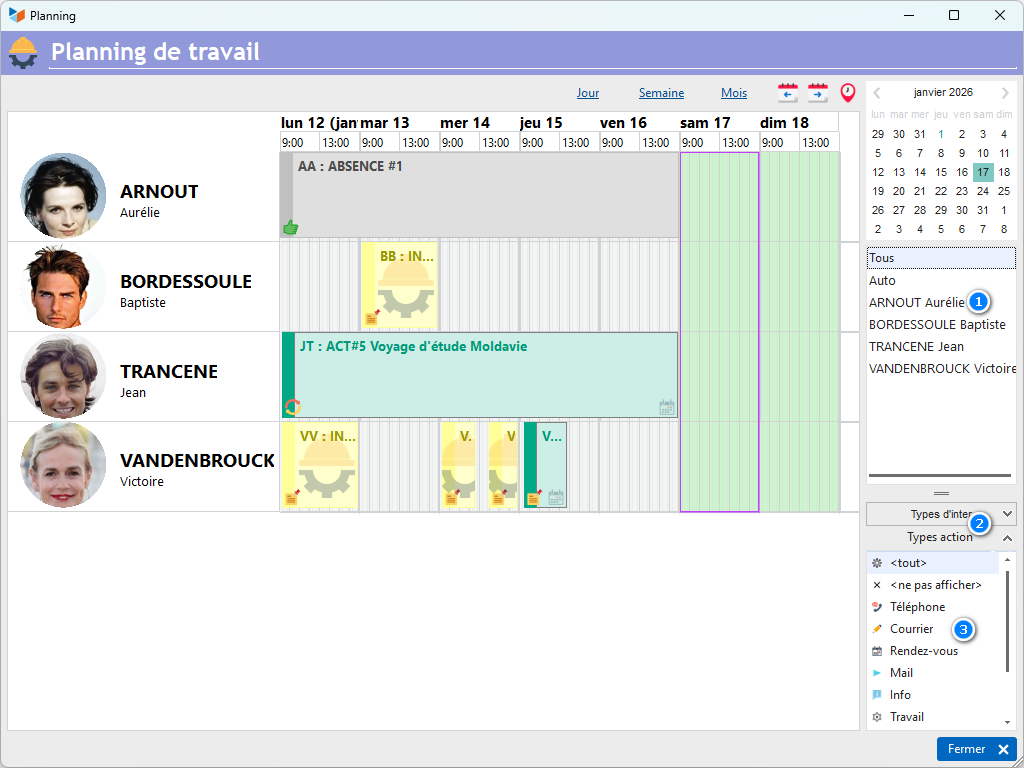Go to next month in mini calendar
The width and height of the screenshot is (1024, 768).
pyautogui.click(x=1006, y=92)
